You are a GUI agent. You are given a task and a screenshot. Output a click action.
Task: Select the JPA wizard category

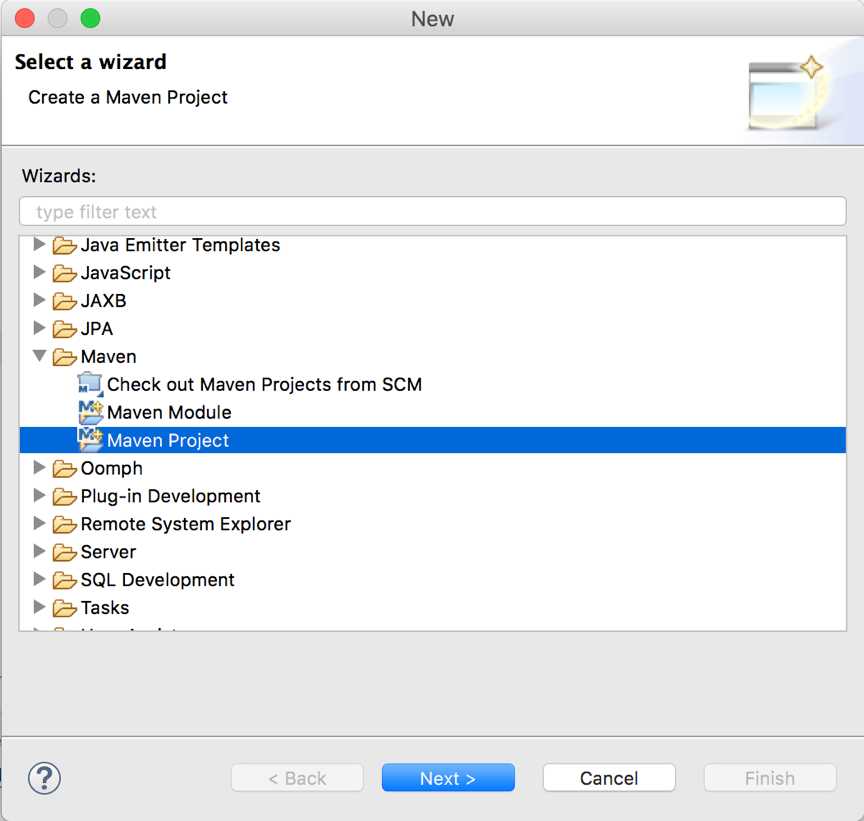pyautogui.click(x=97, y=329)
